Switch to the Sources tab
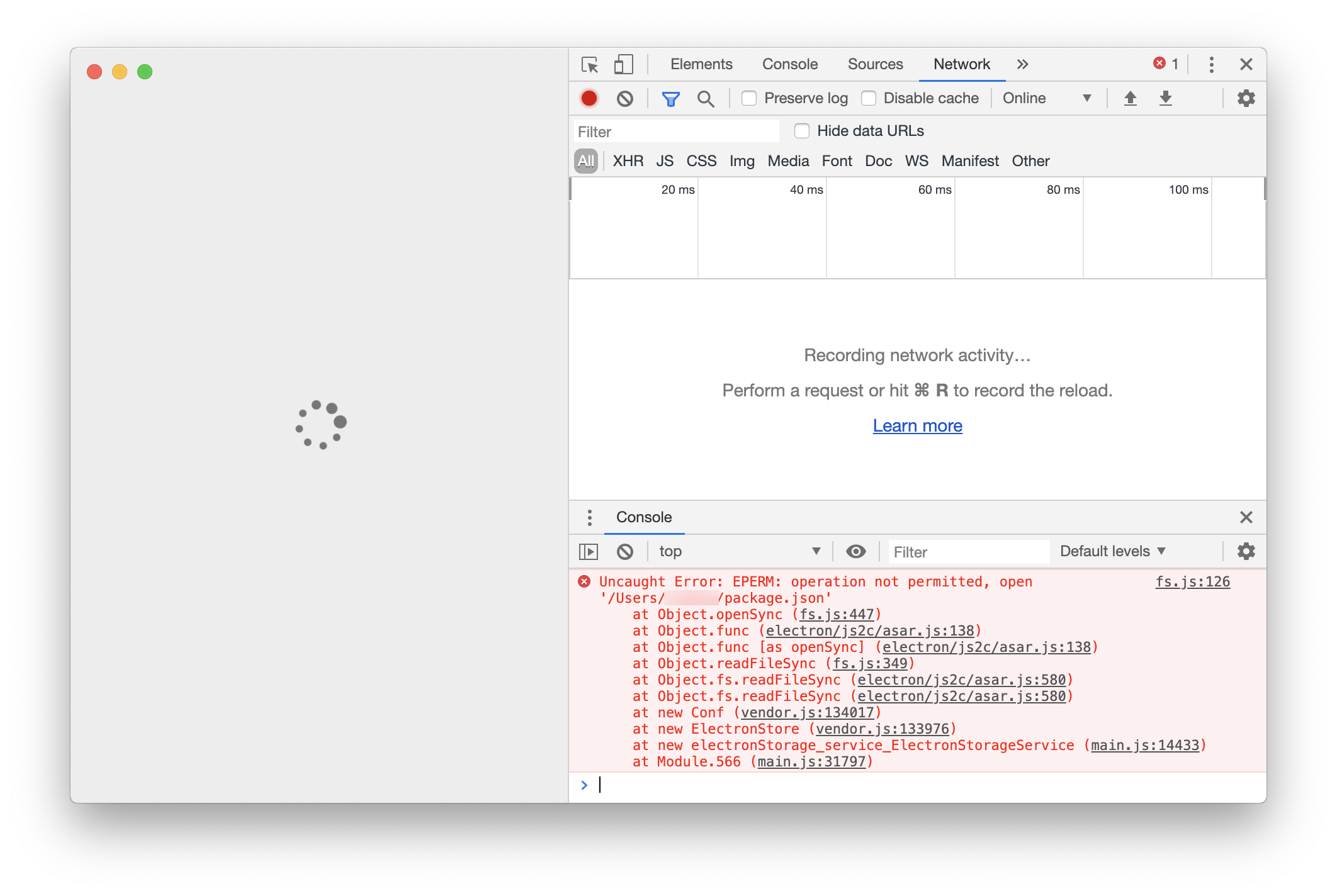The height and width of the screenshot is (896, 1337). click(x=875, y=64)
